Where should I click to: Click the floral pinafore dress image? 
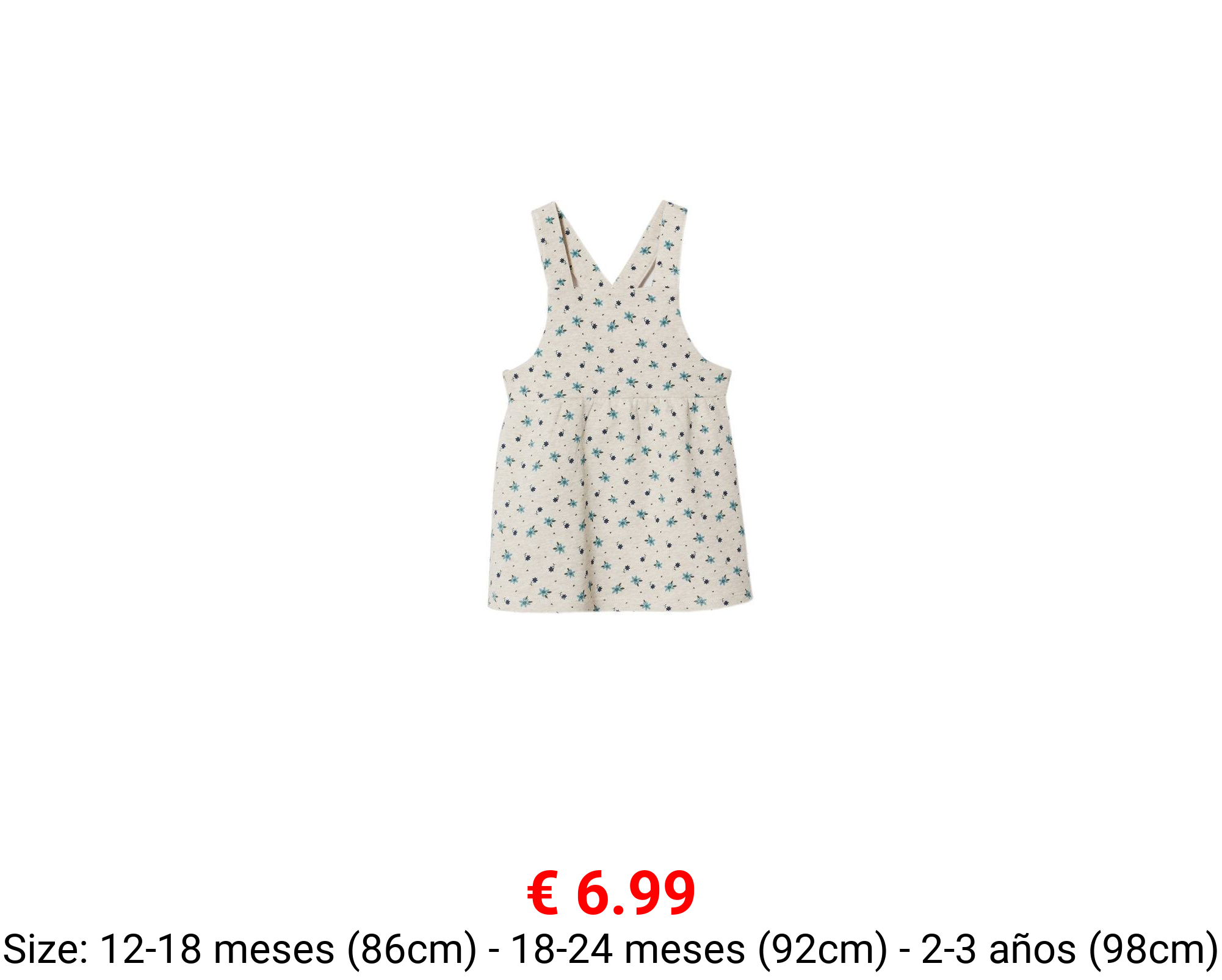(x=620, y=406)
